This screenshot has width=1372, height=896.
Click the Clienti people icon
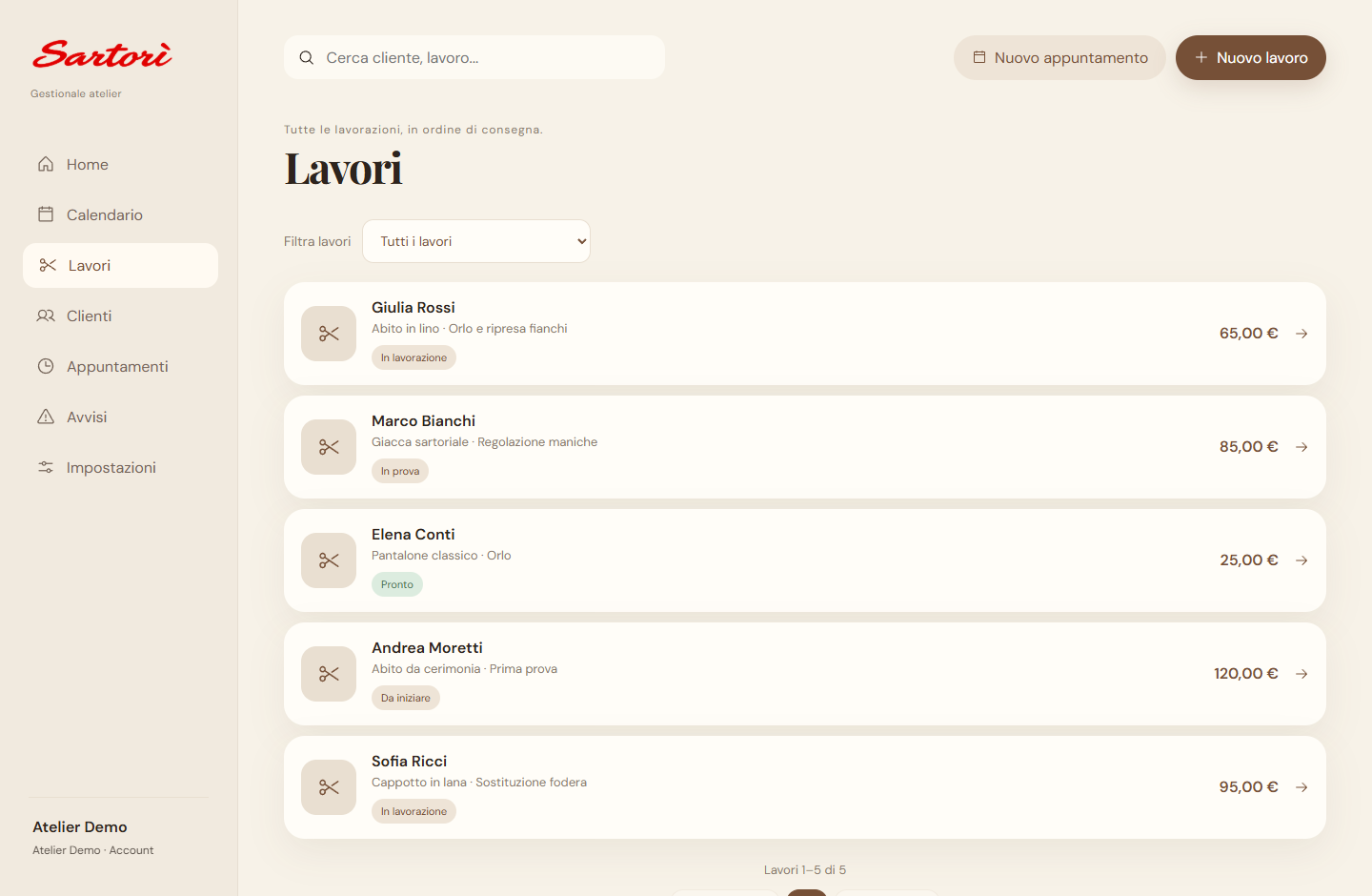46,316
